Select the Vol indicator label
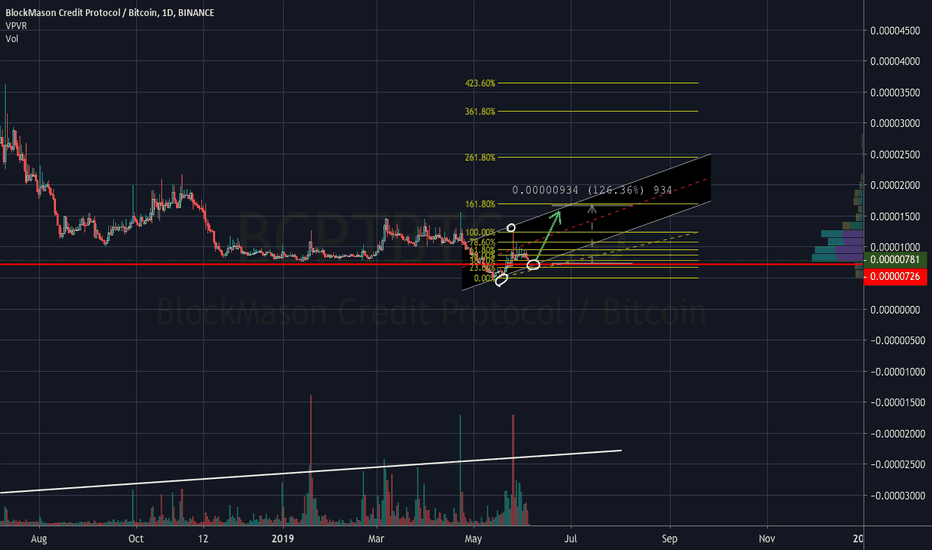 pyautogui.click(x=12, y=39)
